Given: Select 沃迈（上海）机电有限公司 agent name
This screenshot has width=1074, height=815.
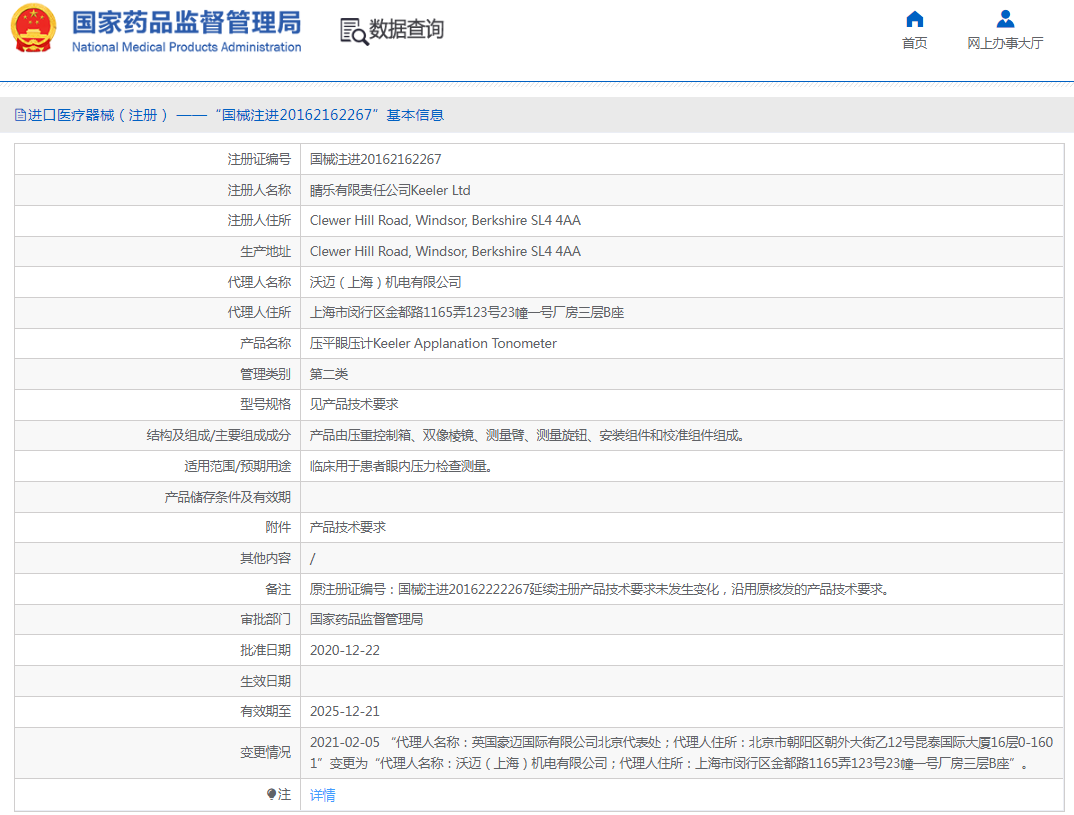Looking at the screenshot, I should tap(386, 282).
